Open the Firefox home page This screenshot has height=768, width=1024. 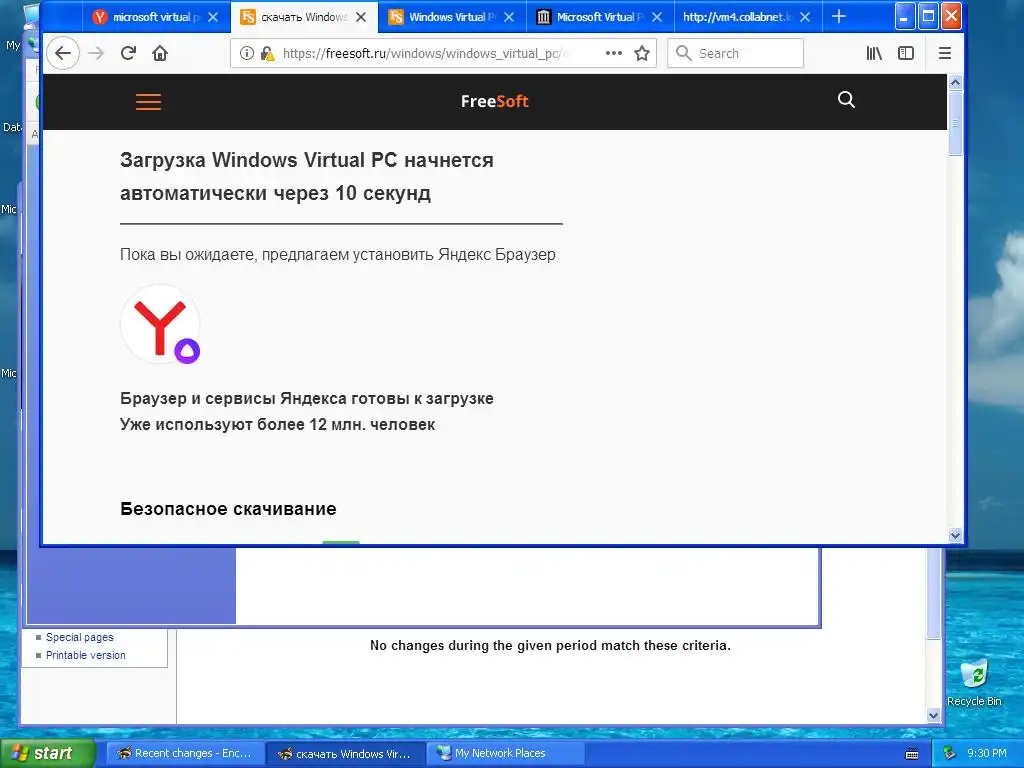tap(160, 53)
